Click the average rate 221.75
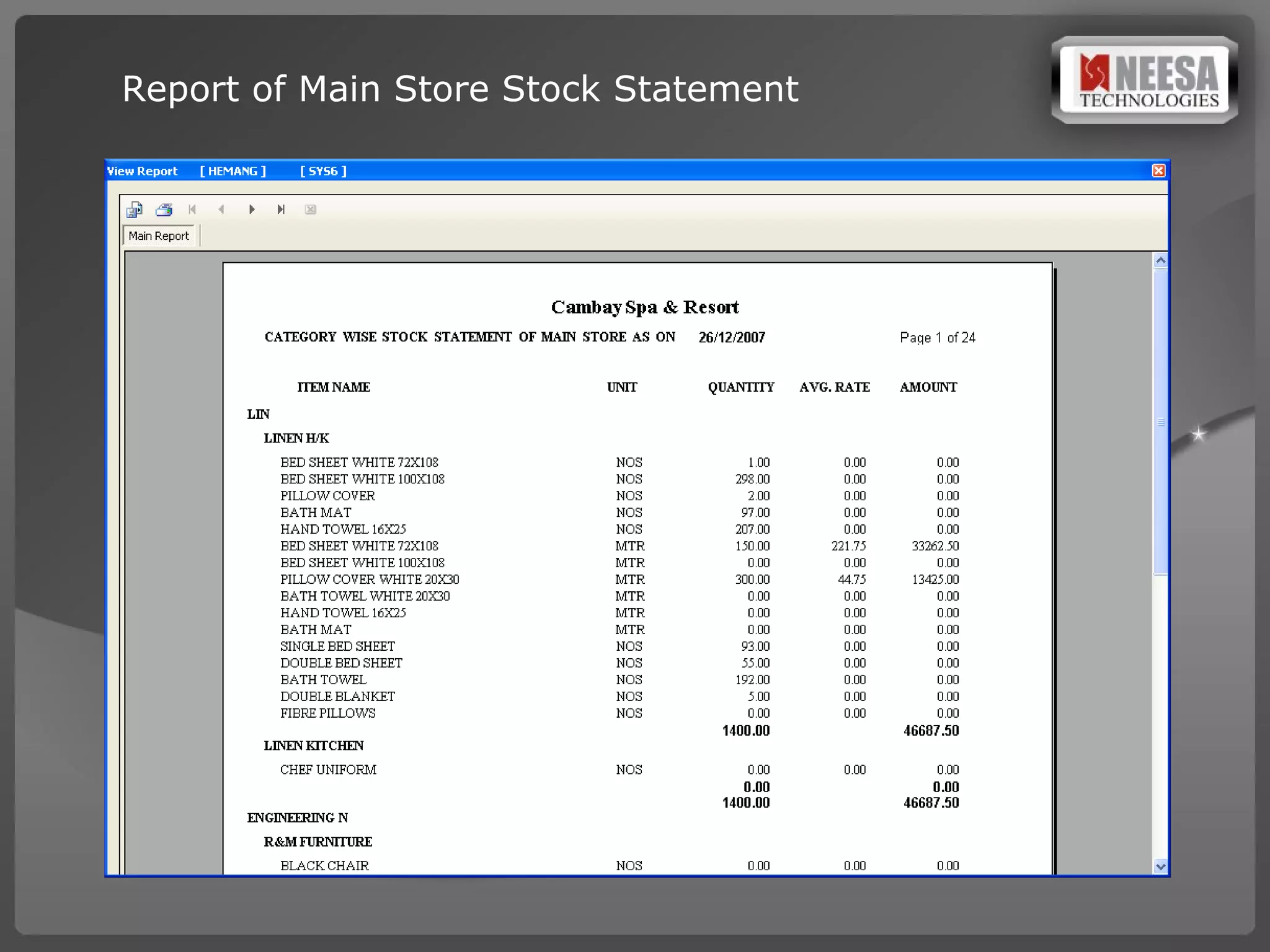This screenshot has height=952, width=1270. [849, 546]
